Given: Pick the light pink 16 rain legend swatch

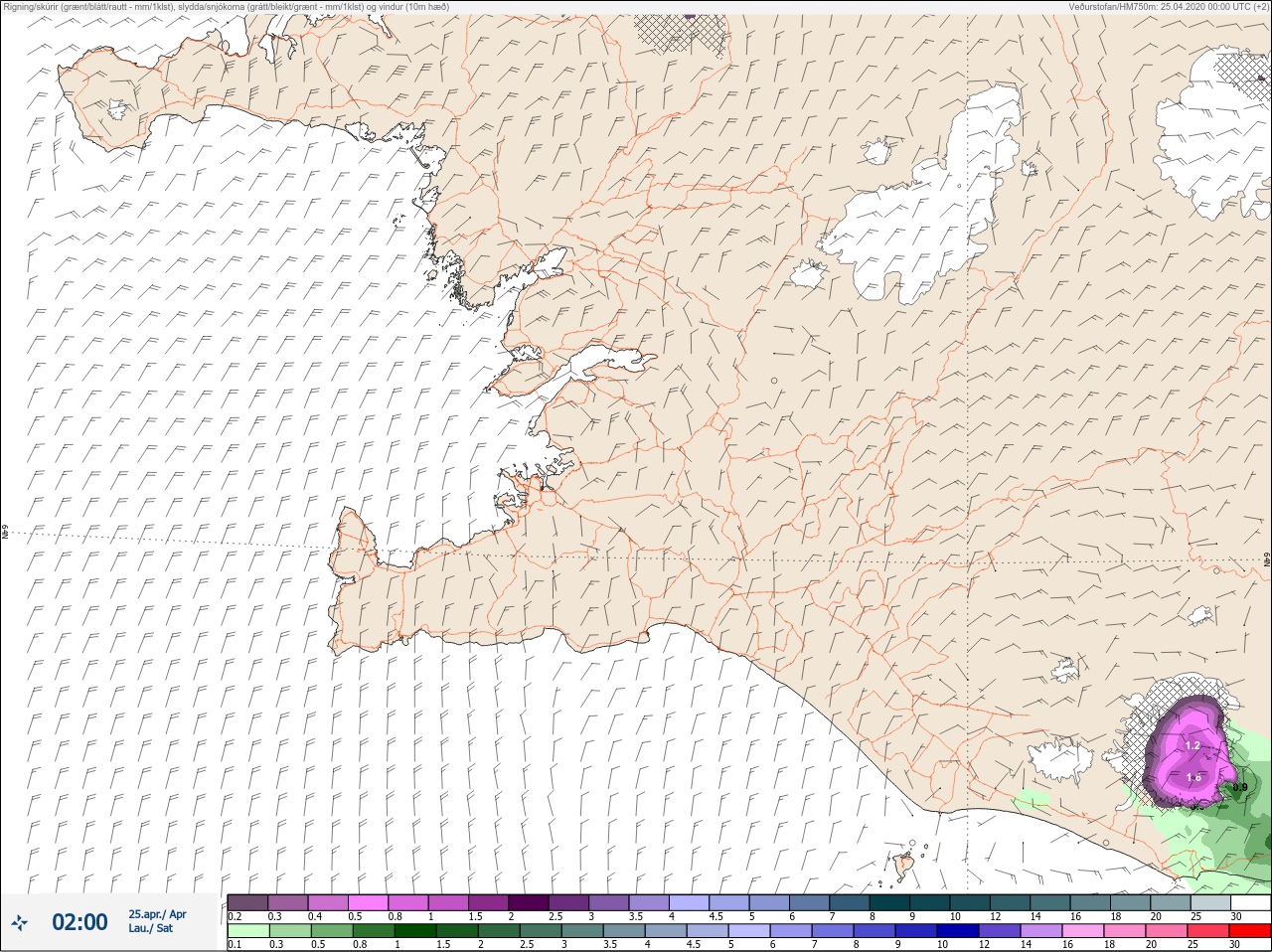Looking at the screenshot, I should (1083, 930).
